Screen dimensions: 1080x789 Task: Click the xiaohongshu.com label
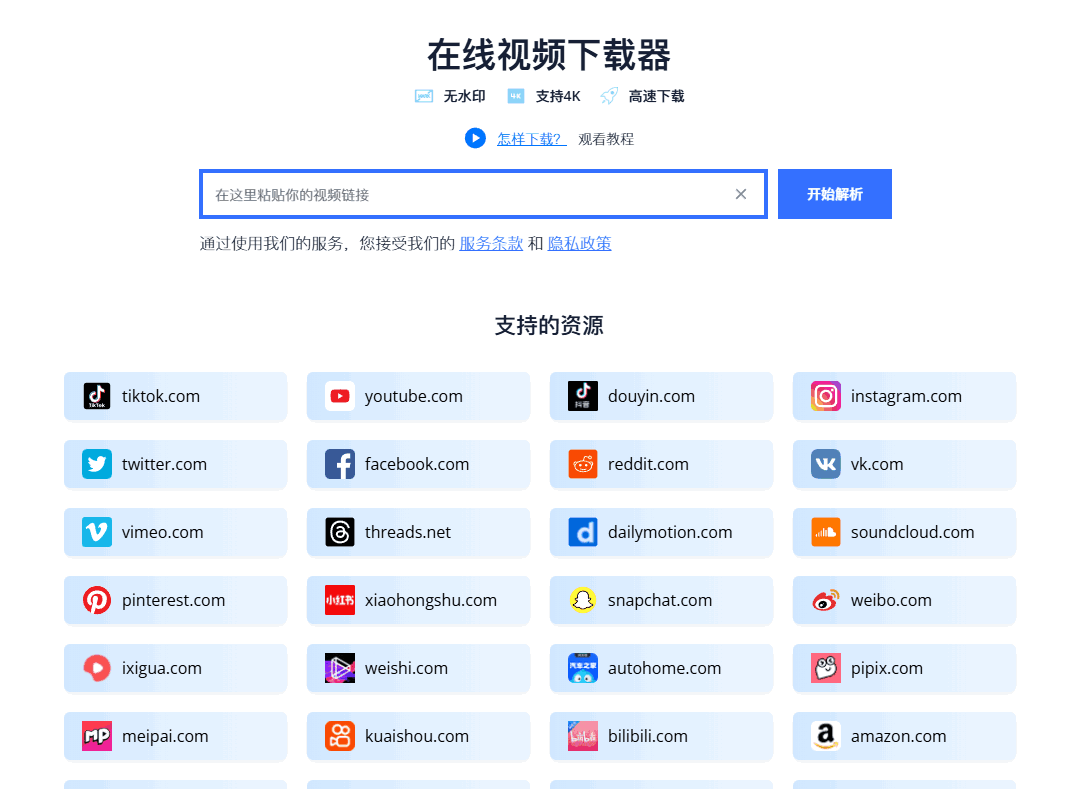pos(431,600)
